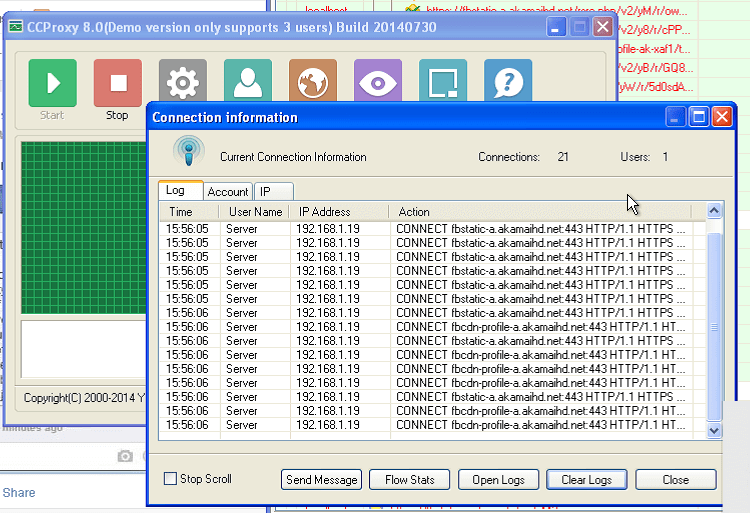Close the CCProxy main window with X
750x513 pixels.
coord(603,27)
